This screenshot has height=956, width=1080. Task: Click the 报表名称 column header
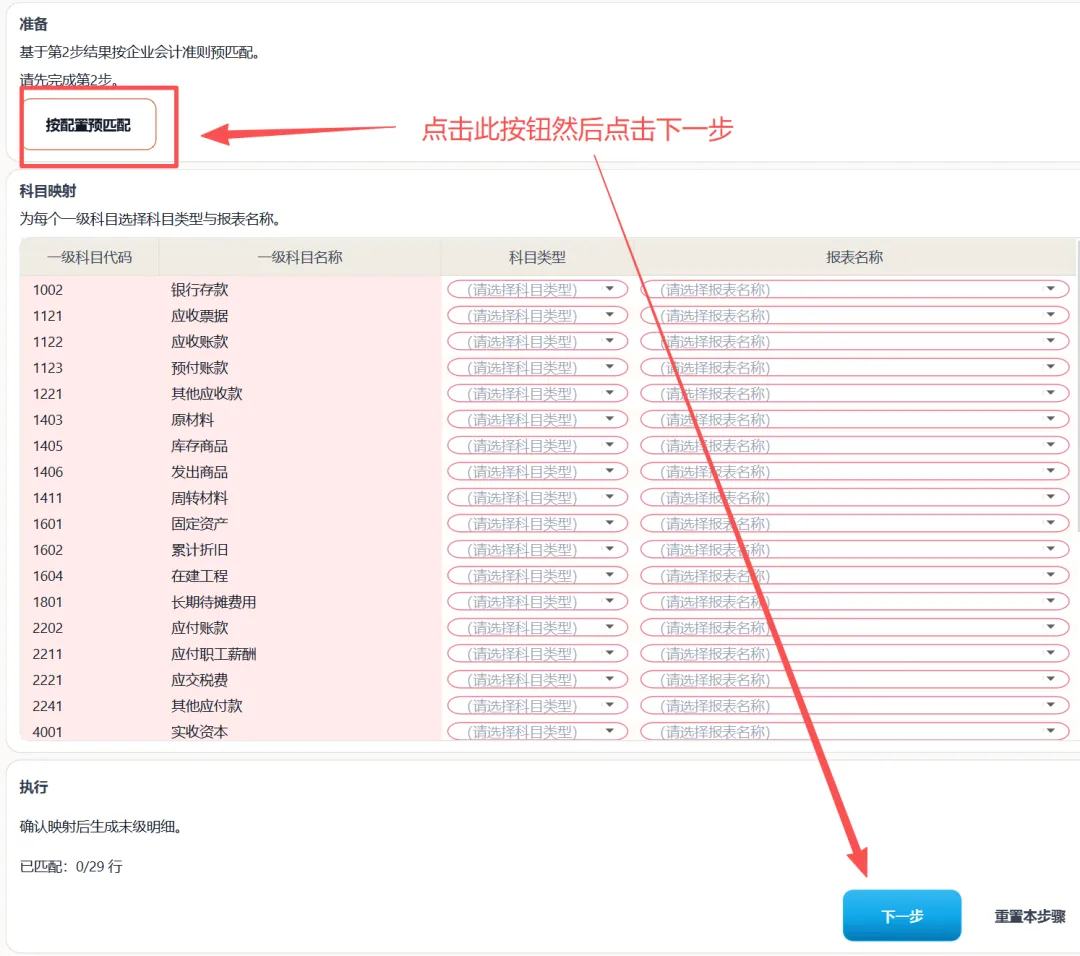click(x=854, y=258)
